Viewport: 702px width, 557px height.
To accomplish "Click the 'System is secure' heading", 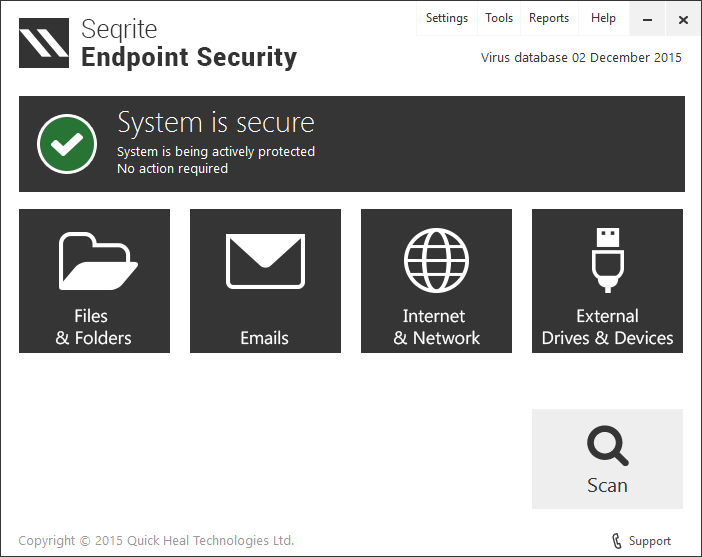I will click(x=216, y=122).
